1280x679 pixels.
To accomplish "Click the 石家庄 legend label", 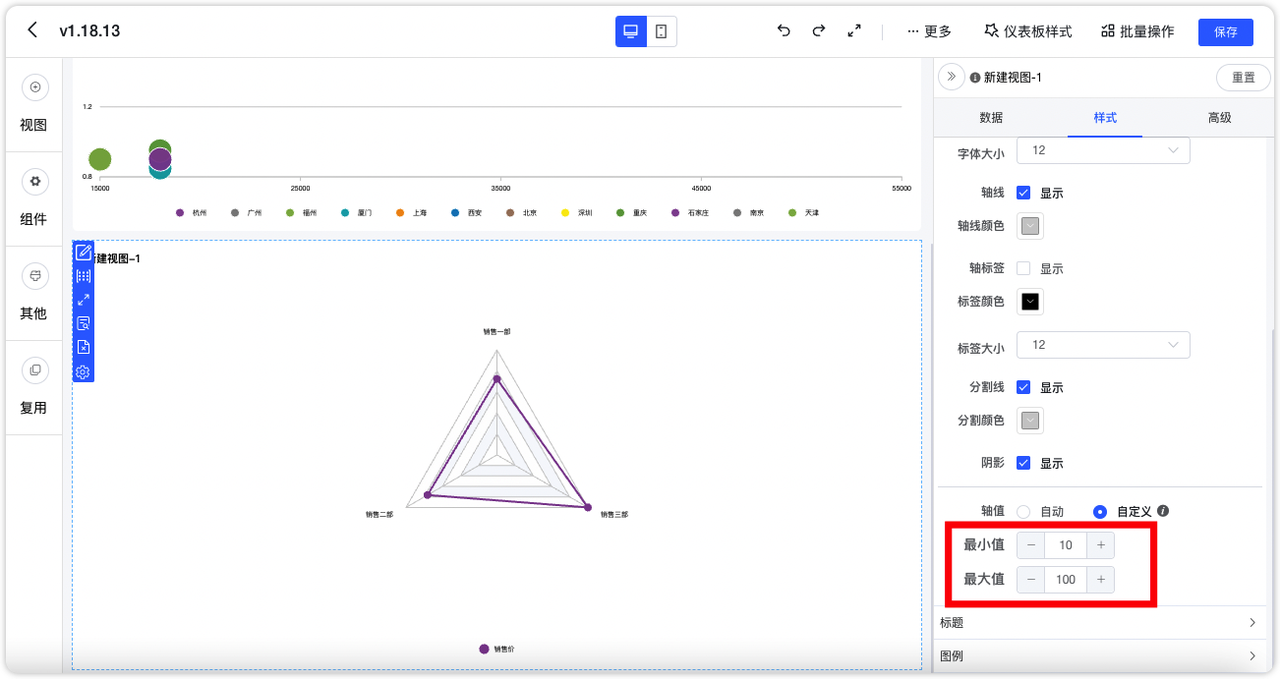I will tap(699, 213).
